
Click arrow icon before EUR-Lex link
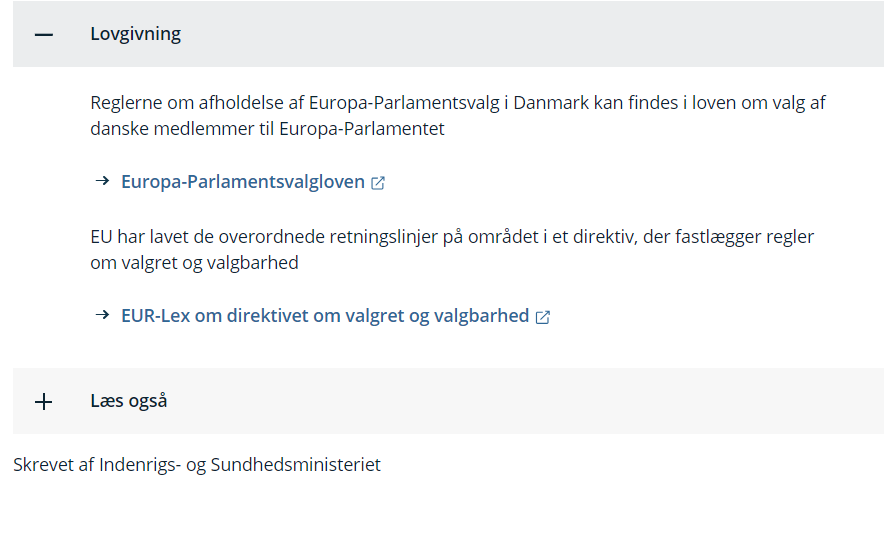click(102, 315)
